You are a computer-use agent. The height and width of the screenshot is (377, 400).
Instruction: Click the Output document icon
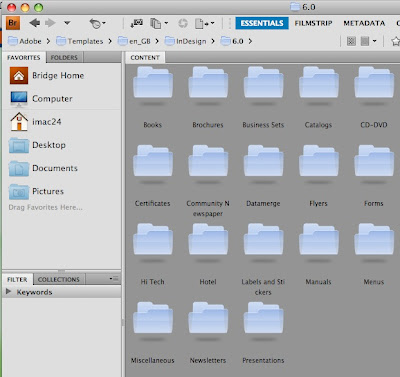pos(201,23)
